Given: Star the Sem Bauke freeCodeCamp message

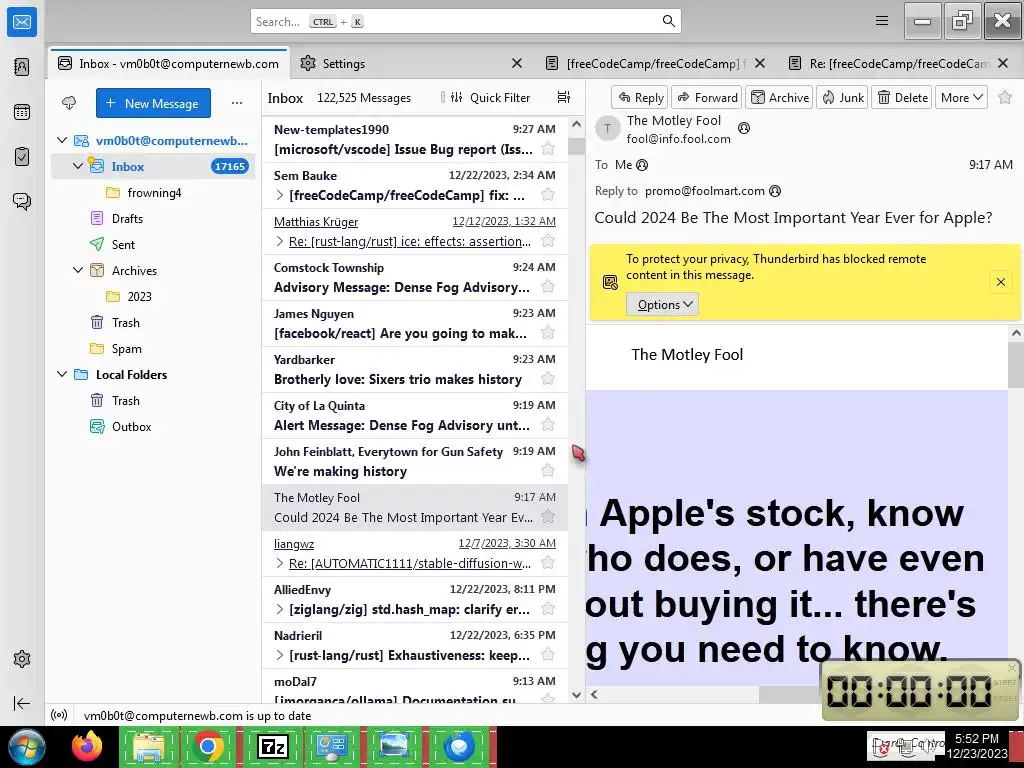Looking at the screenshot, I should click(549, 195).
